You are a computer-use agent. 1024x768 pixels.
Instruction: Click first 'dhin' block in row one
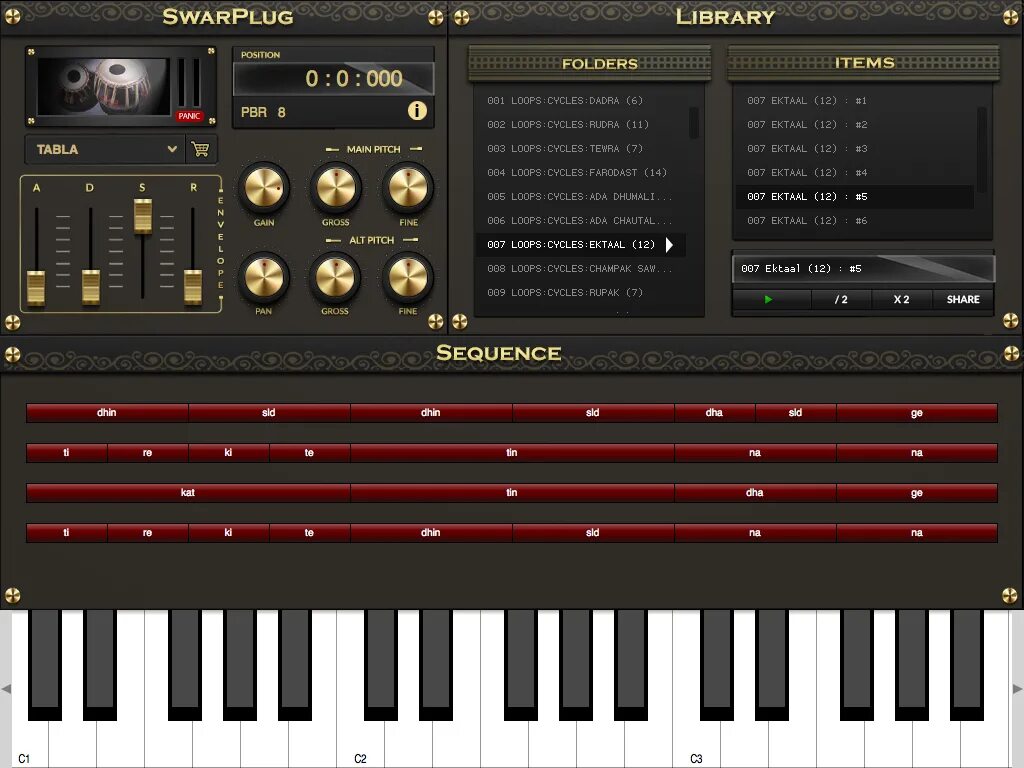pyautogui.click(x=107, y=413)
